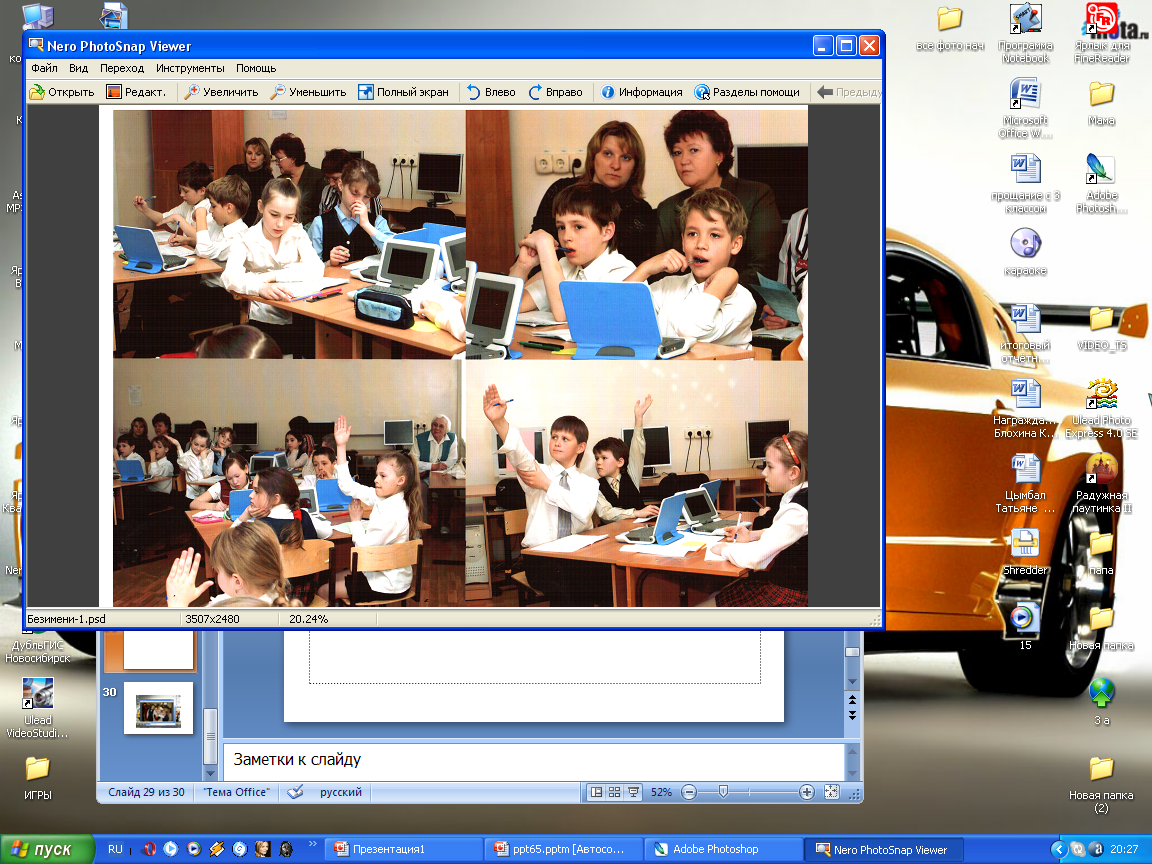Click the Открыть (Open) toolbar icon

click(x=37, y=92)
